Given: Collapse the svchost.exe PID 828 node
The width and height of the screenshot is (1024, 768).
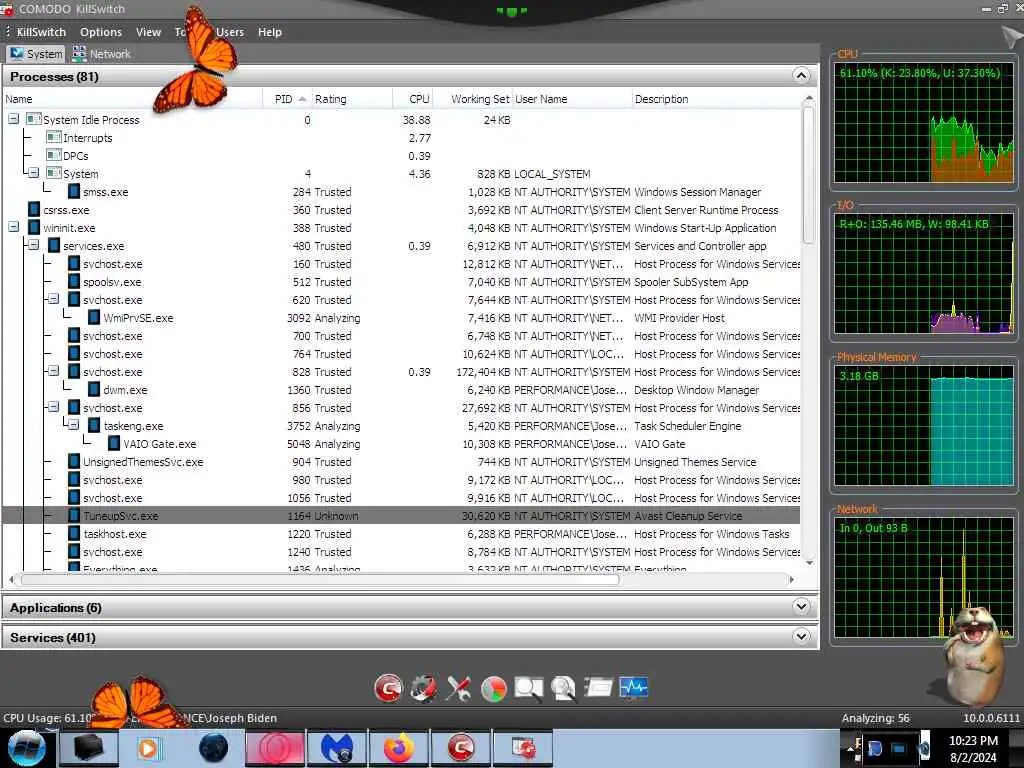Looking at the screenshot, I should coord(54,371).
